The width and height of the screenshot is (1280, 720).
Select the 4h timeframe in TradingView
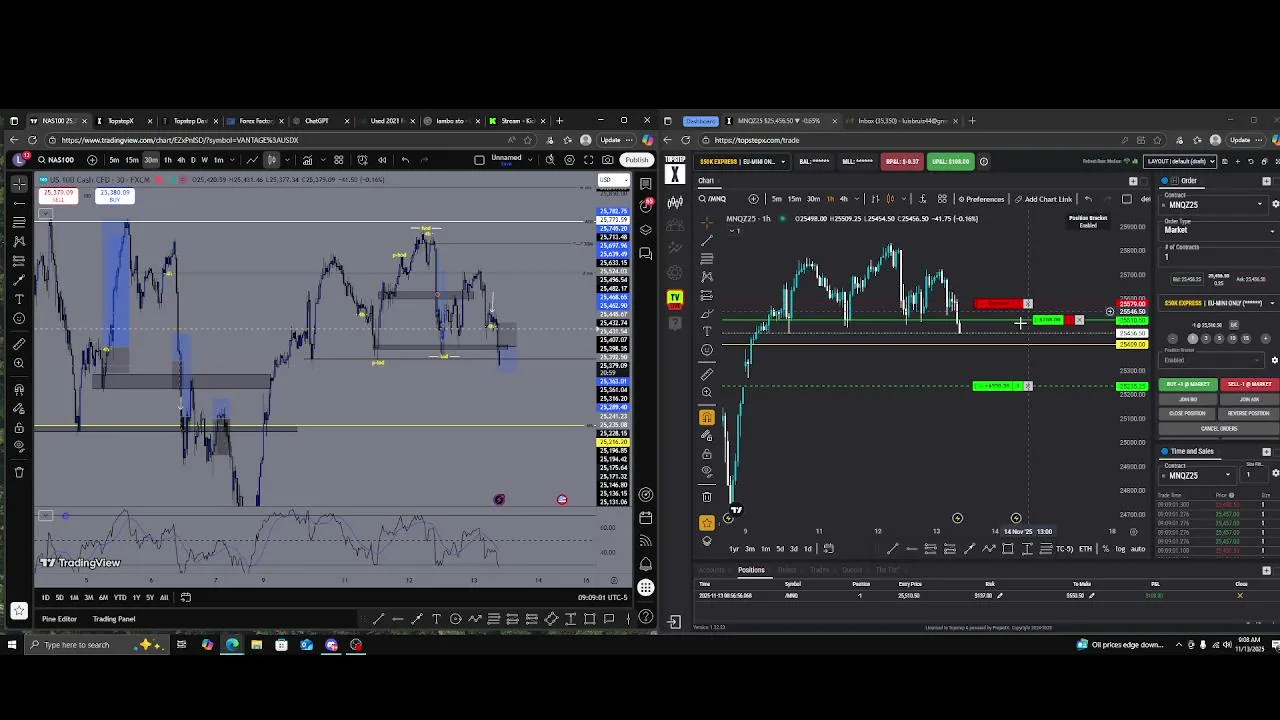(x=181, y=160)
